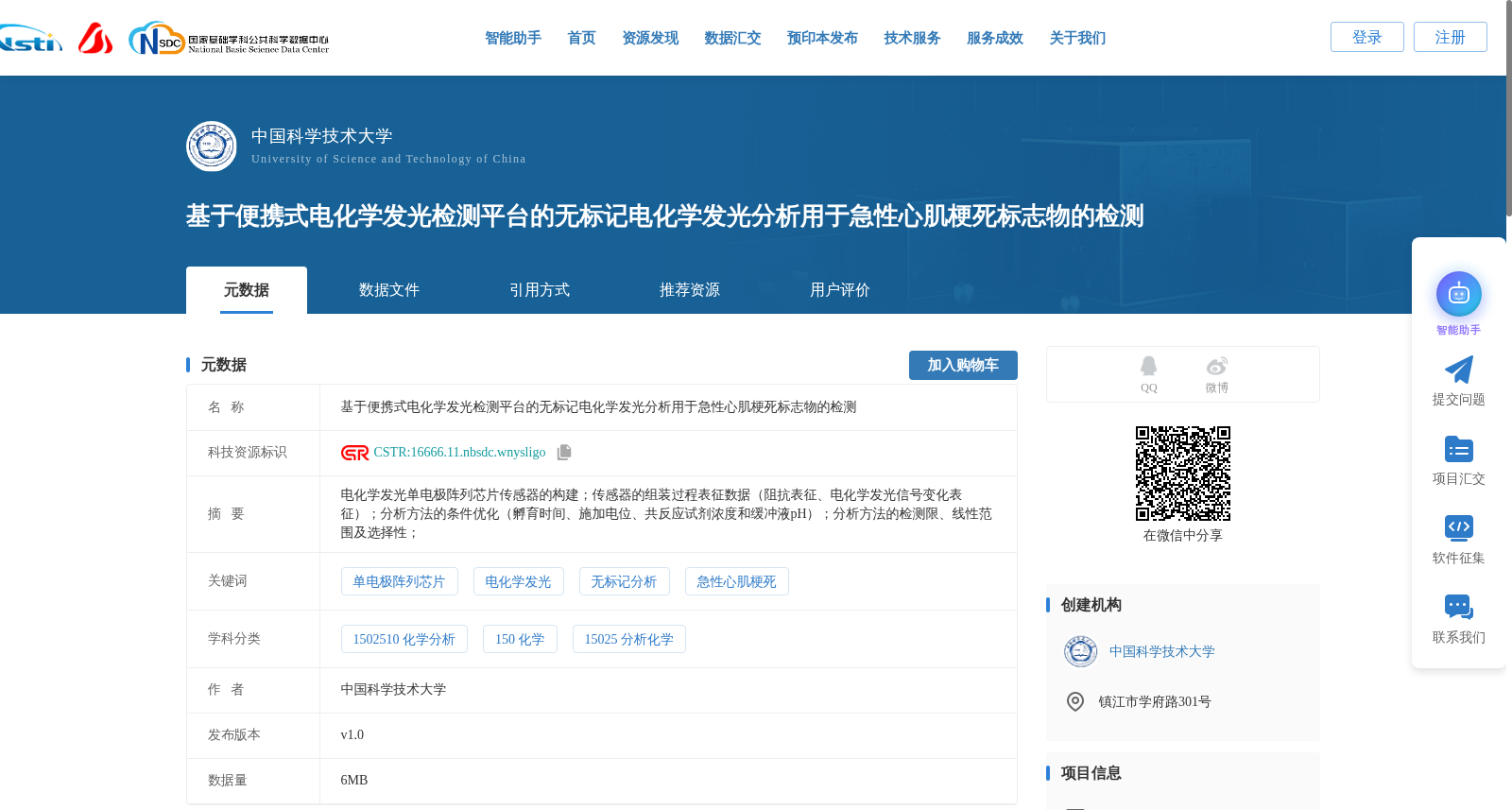The image size is (1512, 810).
Task: Click the contact us chat icon
Action: point(1459,607)
